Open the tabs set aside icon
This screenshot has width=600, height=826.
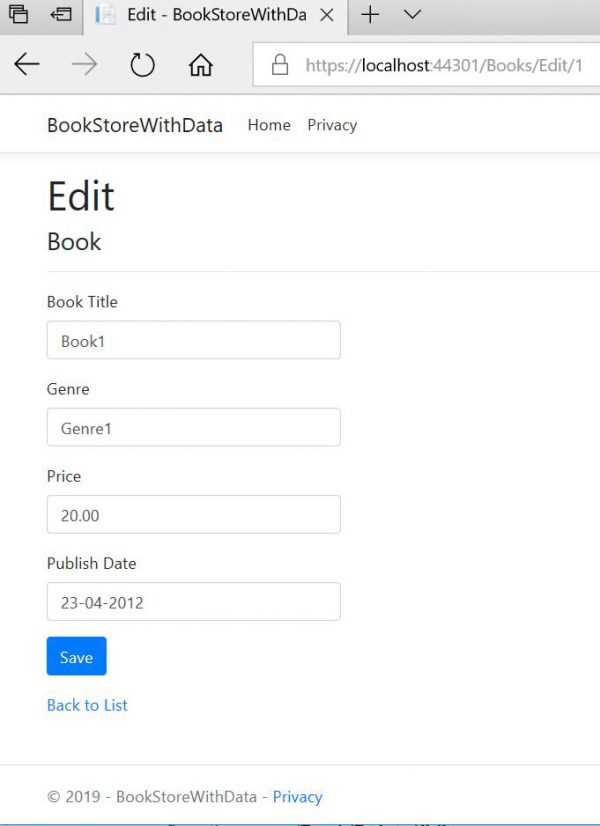coord(18,14)
